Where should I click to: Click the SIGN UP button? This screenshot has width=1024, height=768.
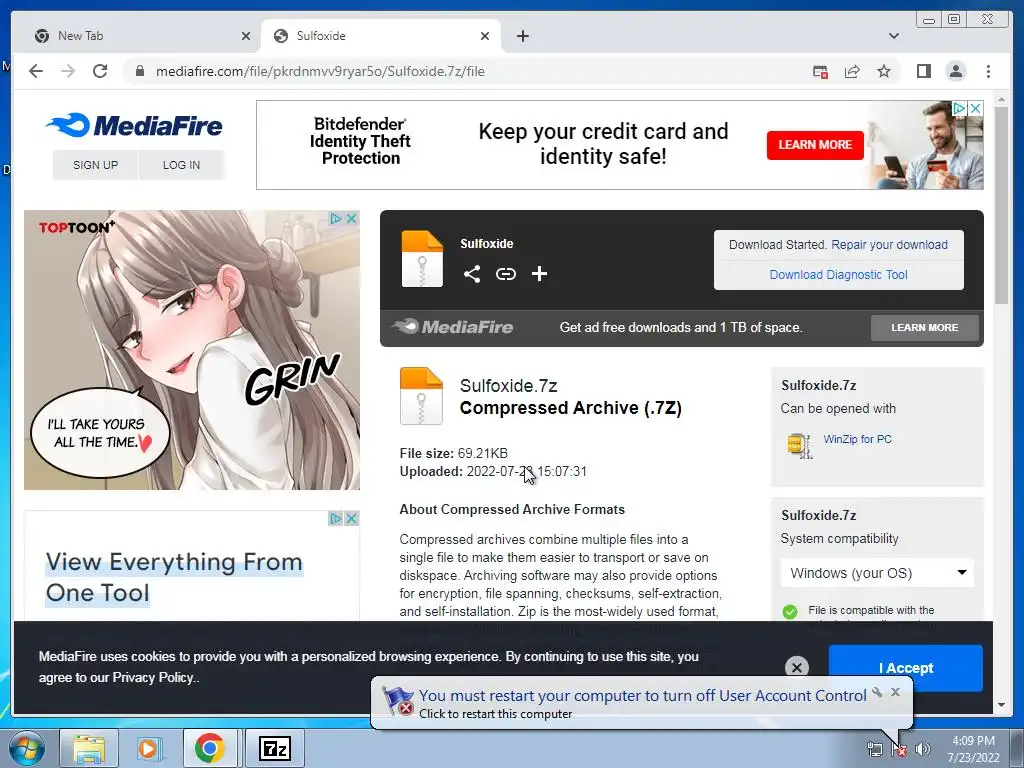pos(95,165)
